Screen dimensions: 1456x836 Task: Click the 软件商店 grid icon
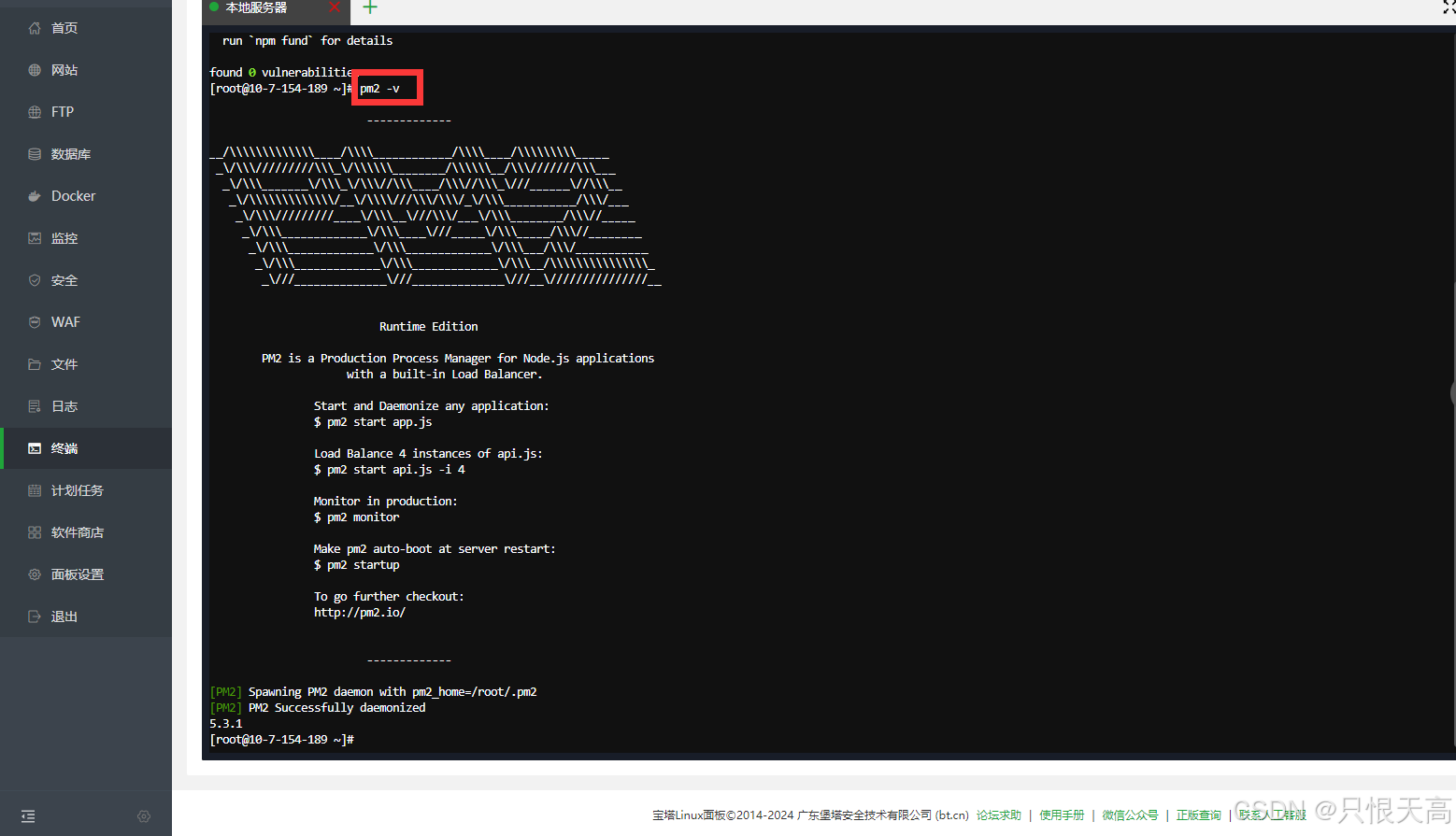pos(35,532)
